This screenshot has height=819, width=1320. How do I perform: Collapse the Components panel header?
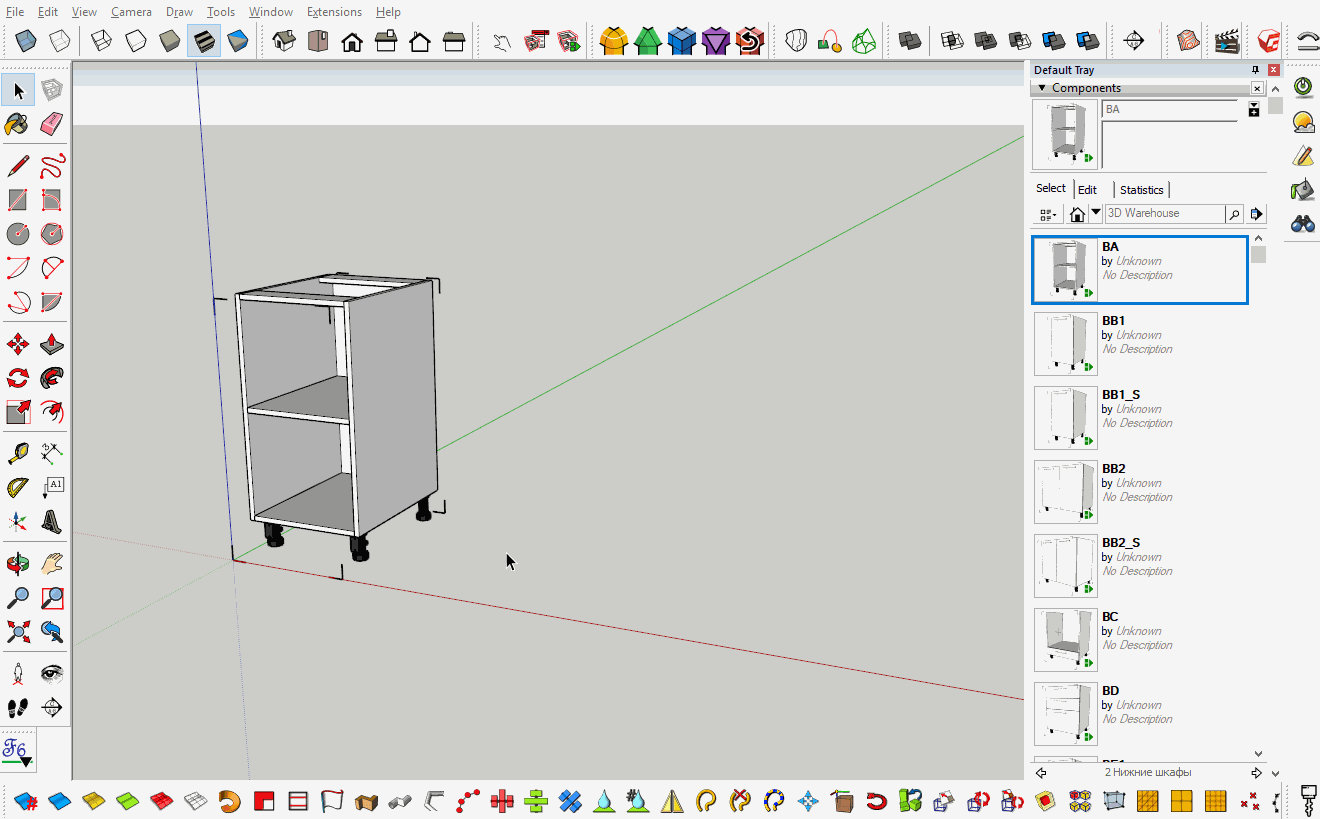pyautogui.click(x=1044, y=87)
